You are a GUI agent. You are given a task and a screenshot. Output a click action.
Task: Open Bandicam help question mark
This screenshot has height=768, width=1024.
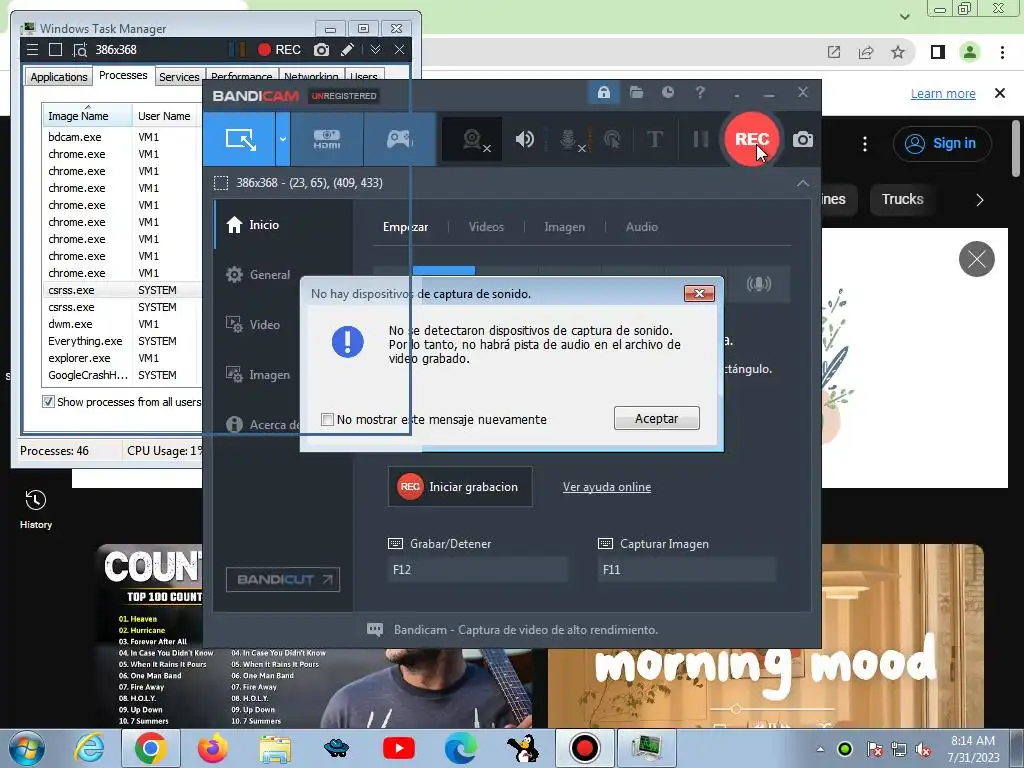(x=699, y=92)
